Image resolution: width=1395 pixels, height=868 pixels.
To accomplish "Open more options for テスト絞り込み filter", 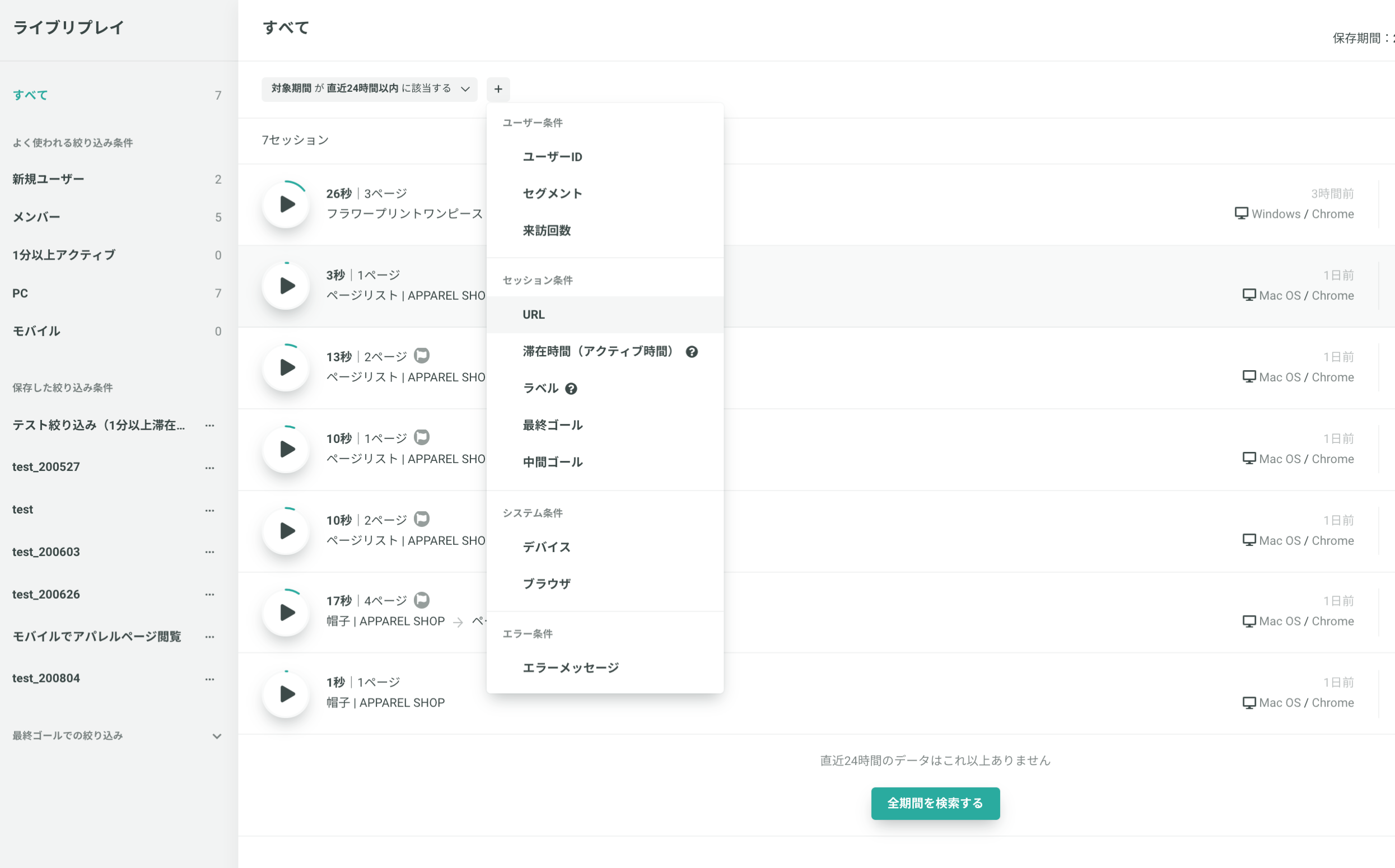I will tap(209, 426).
